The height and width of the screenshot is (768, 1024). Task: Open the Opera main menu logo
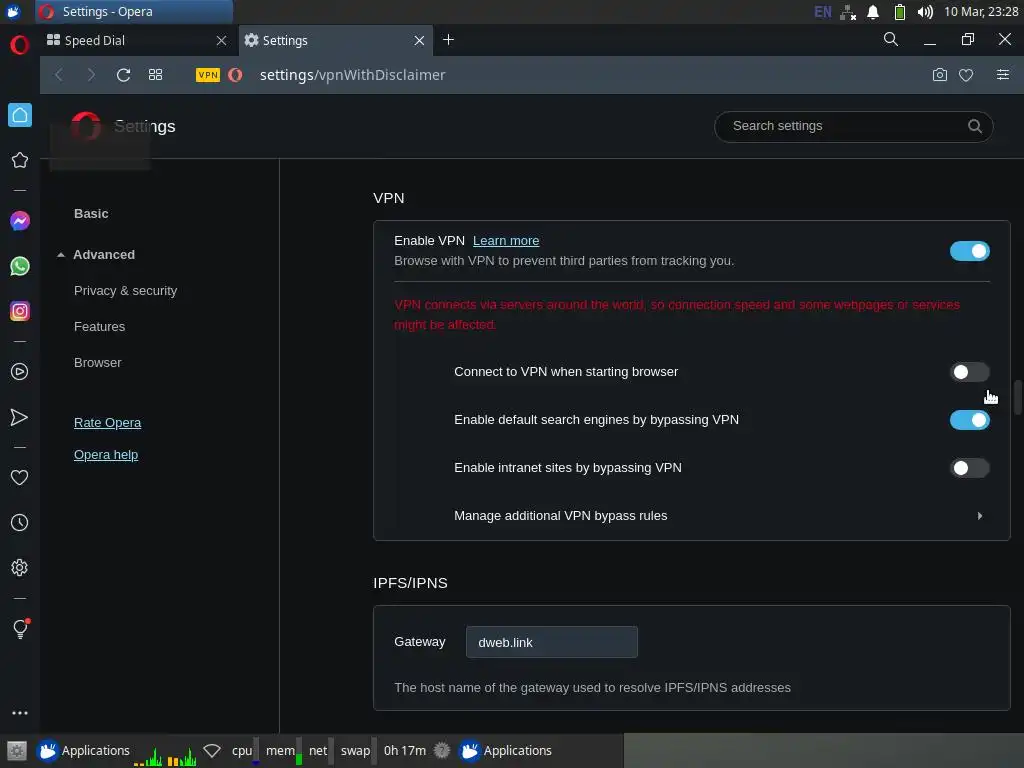point(20,45)
